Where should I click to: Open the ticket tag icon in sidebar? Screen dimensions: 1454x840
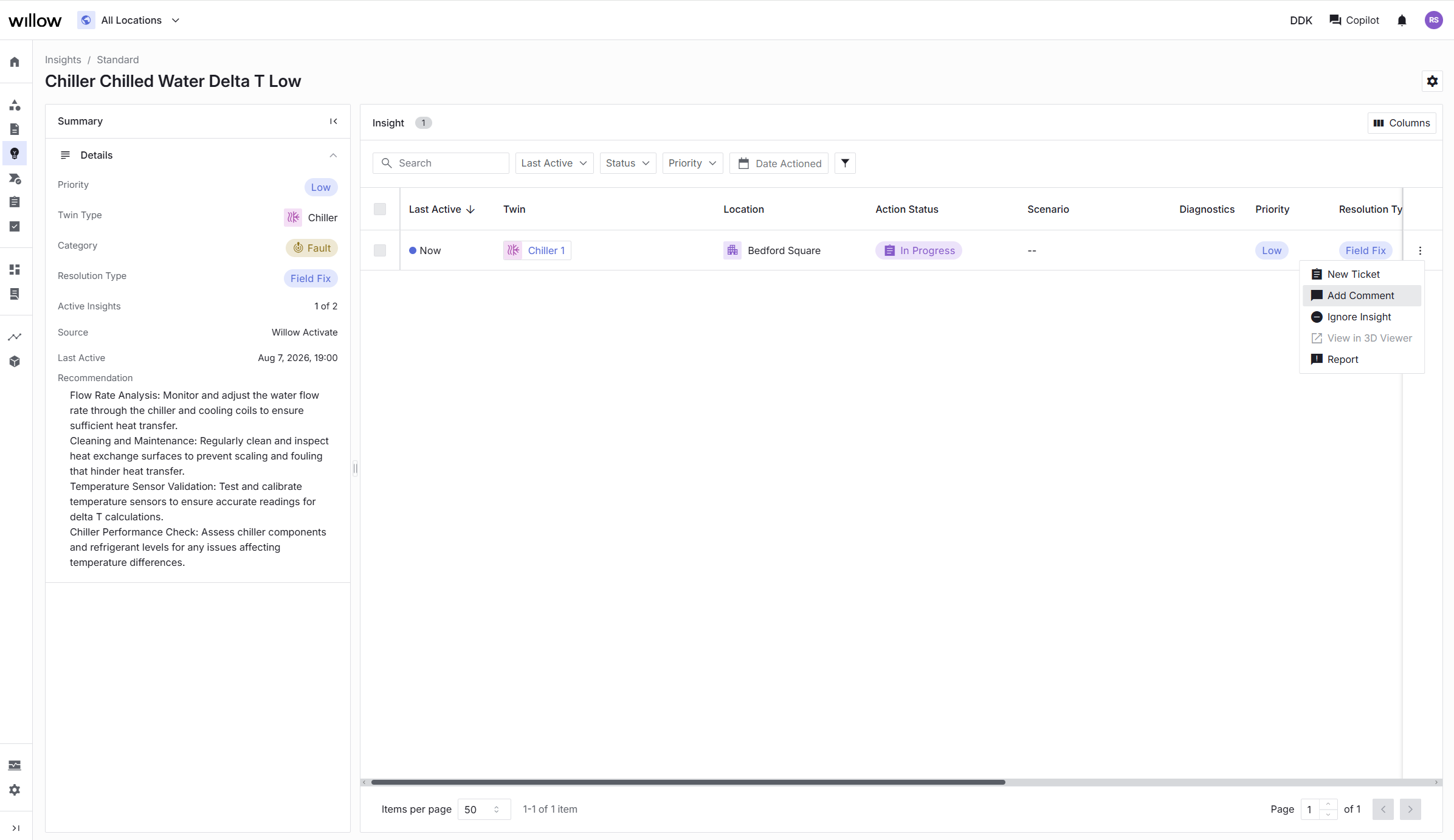click(15, 178)
